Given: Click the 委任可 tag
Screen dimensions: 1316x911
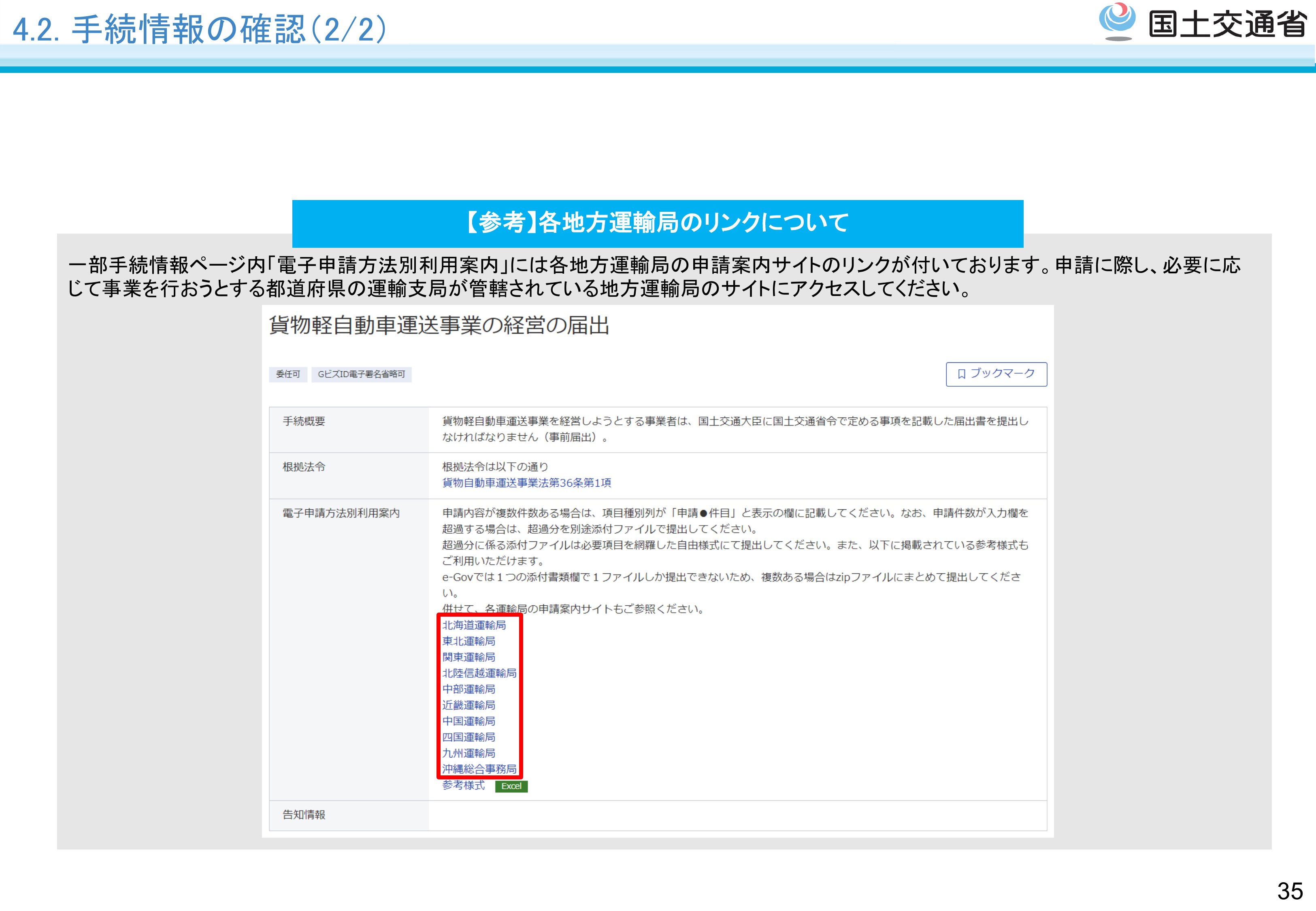Looking at the screenshot, I should click(x=287, y=374).
